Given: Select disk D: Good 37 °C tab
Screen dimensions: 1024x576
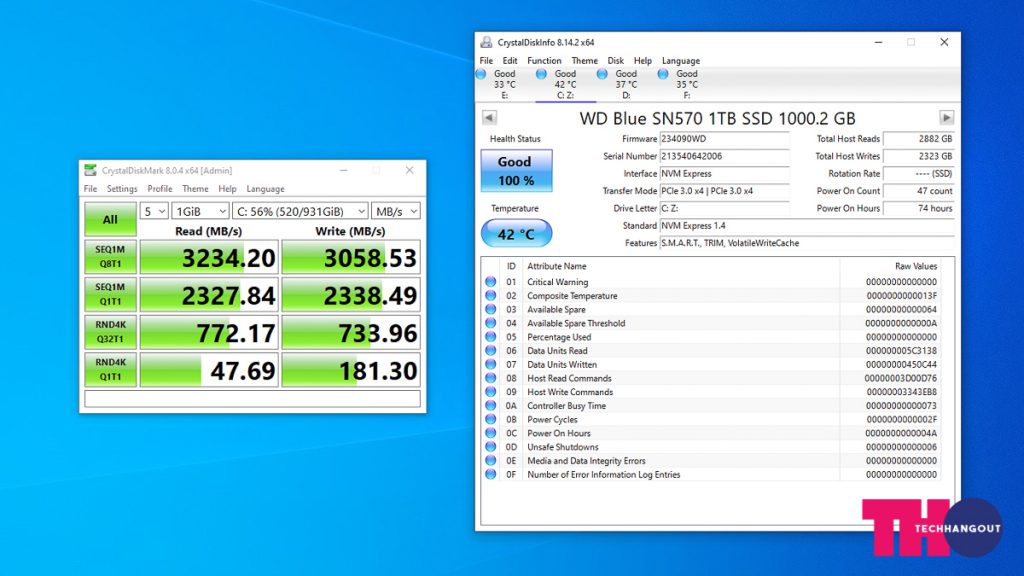Looking at the screenshot, I should [x=626, y=84].
